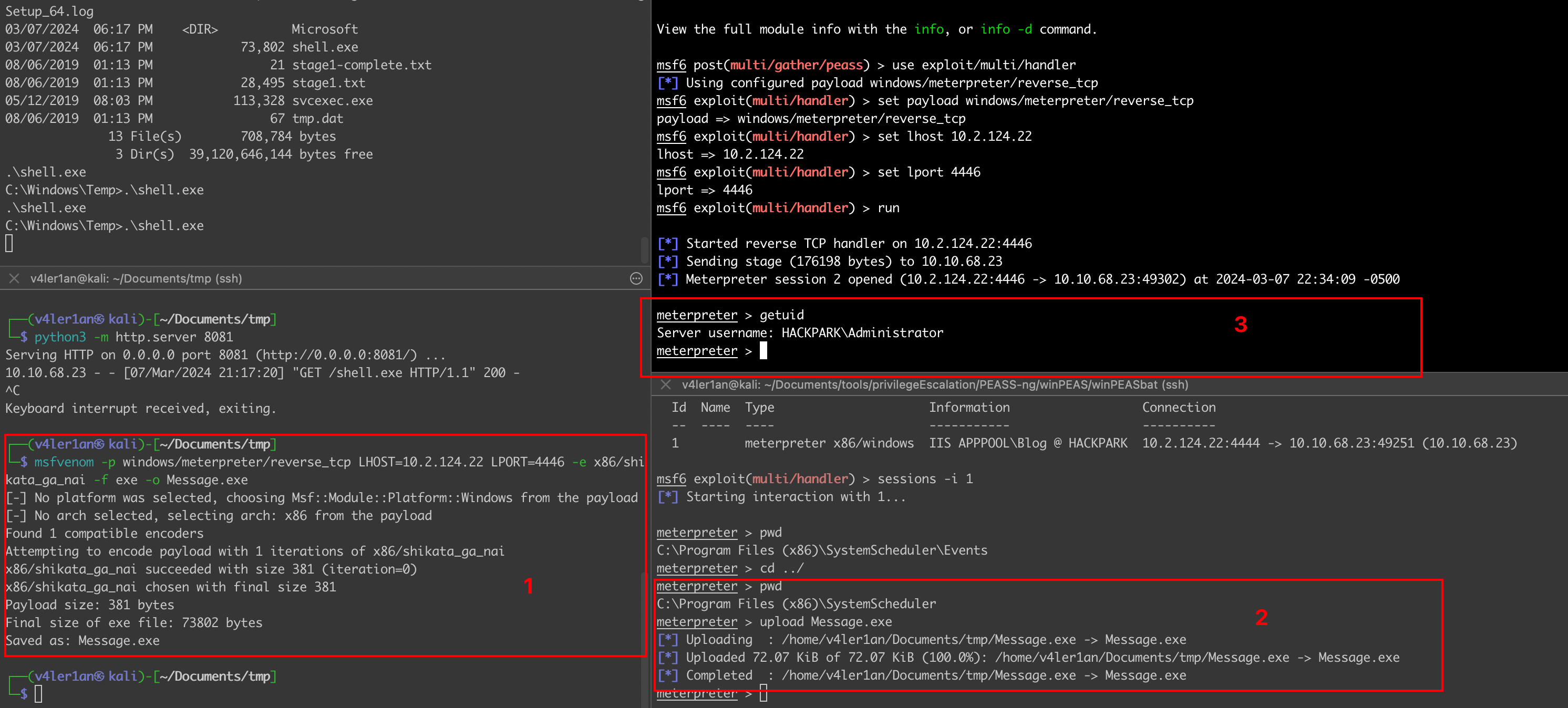Click cursor after getuid meterpreter prompt

(x=764, y=350)
